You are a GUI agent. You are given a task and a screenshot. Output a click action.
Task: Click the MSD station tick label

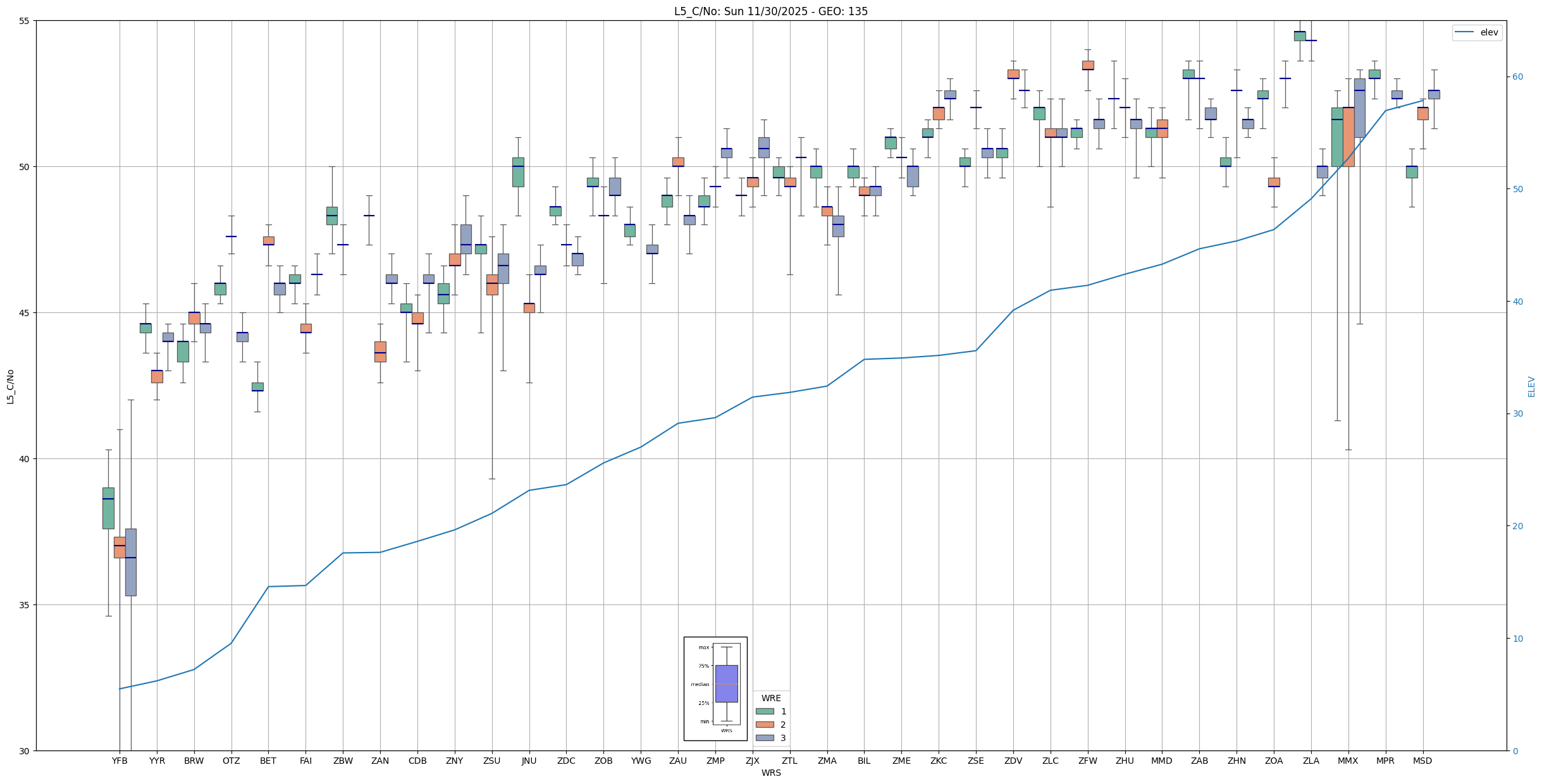[1422, 761]
